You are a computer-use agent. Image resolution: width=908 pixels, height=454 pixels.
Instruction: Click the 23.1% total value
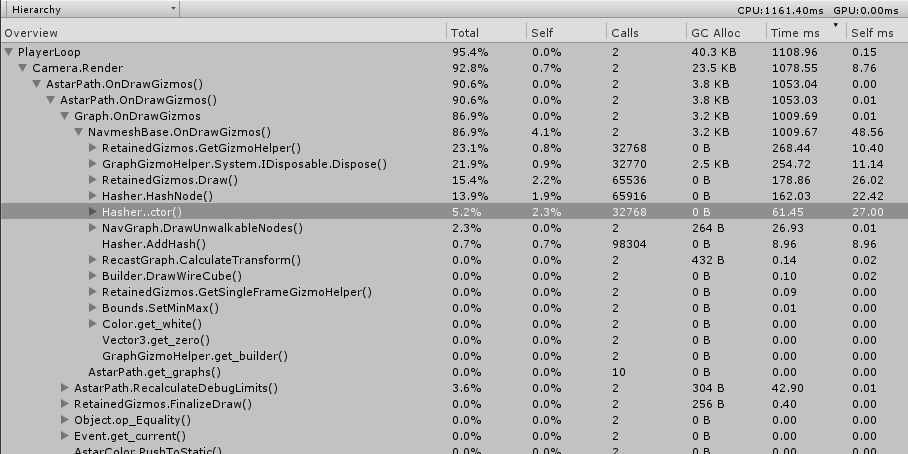point(467,148)
